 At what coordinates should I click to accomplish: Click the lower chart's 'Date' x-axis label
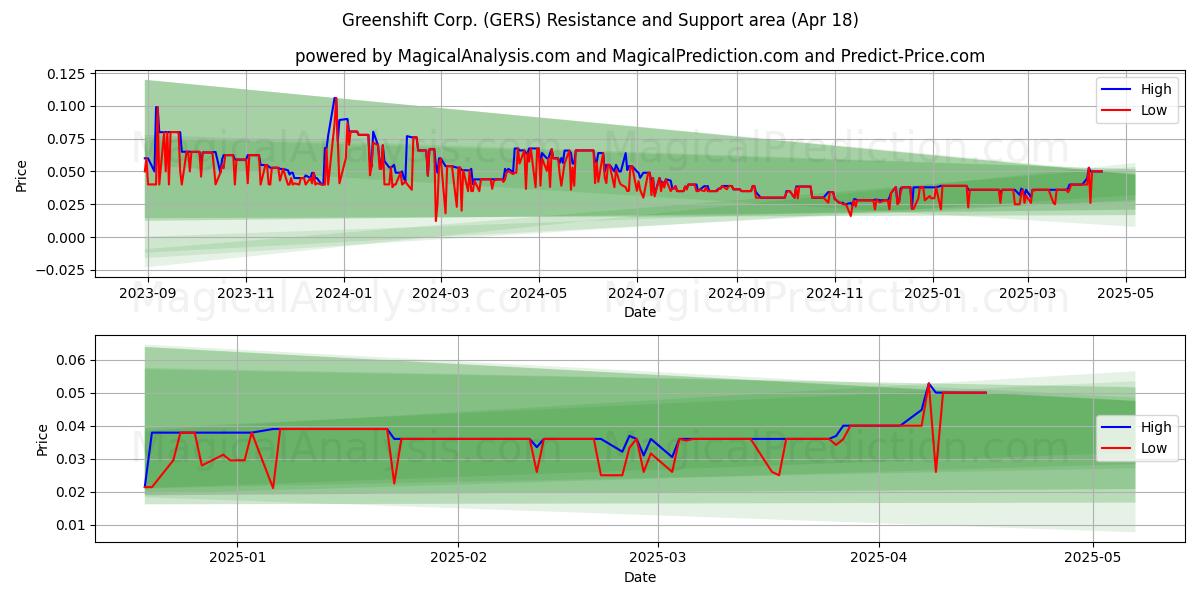(640, 577)
